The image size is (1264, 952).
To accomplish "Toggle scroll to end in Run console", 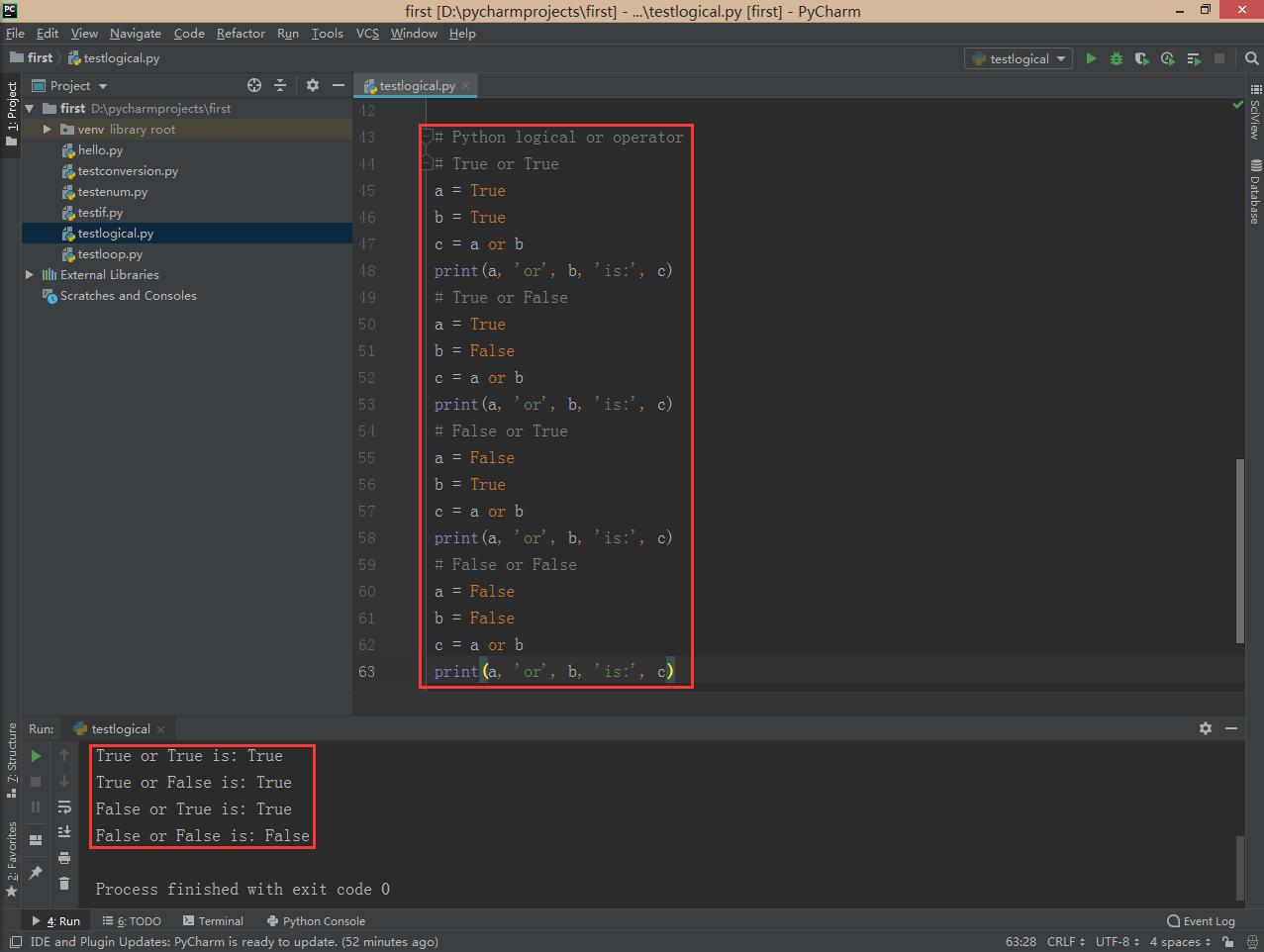I will pos(64,832).
